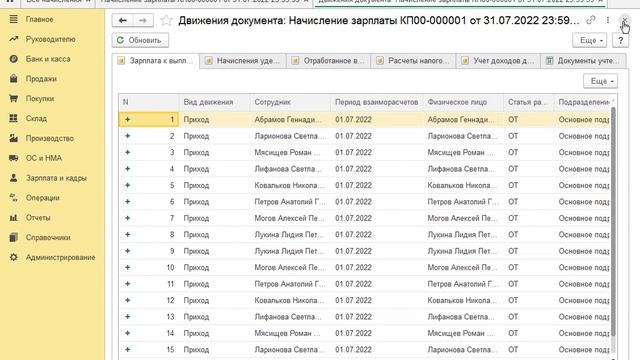Screen dimensions: 640x360
Task: Expand the Еще dropdown above the table
Action: coord(600,81)
